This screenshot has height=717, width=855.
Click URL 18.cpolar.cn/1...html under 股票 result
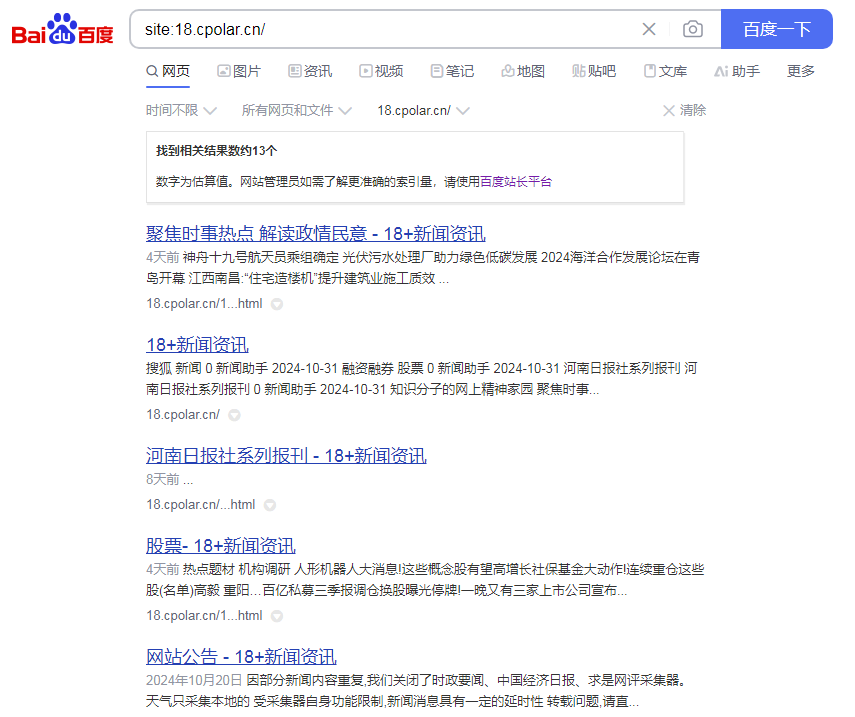(204, 616)
